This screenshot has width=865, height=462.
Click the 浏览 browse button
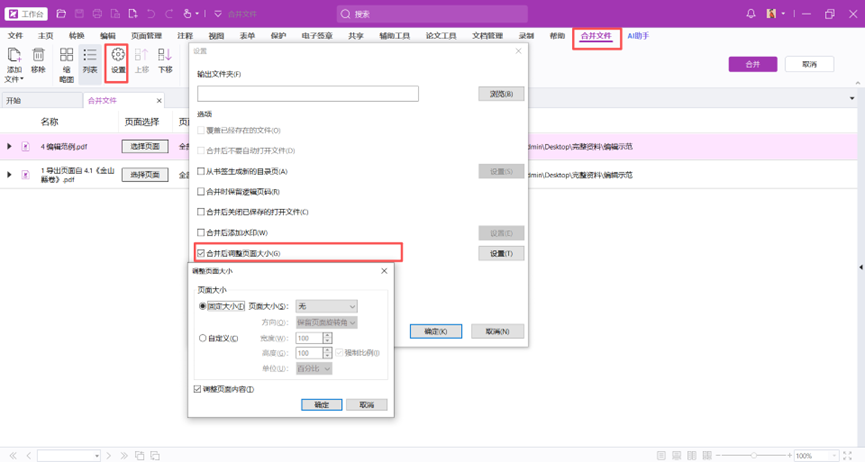pyautogui.click(x=500, y=94)
